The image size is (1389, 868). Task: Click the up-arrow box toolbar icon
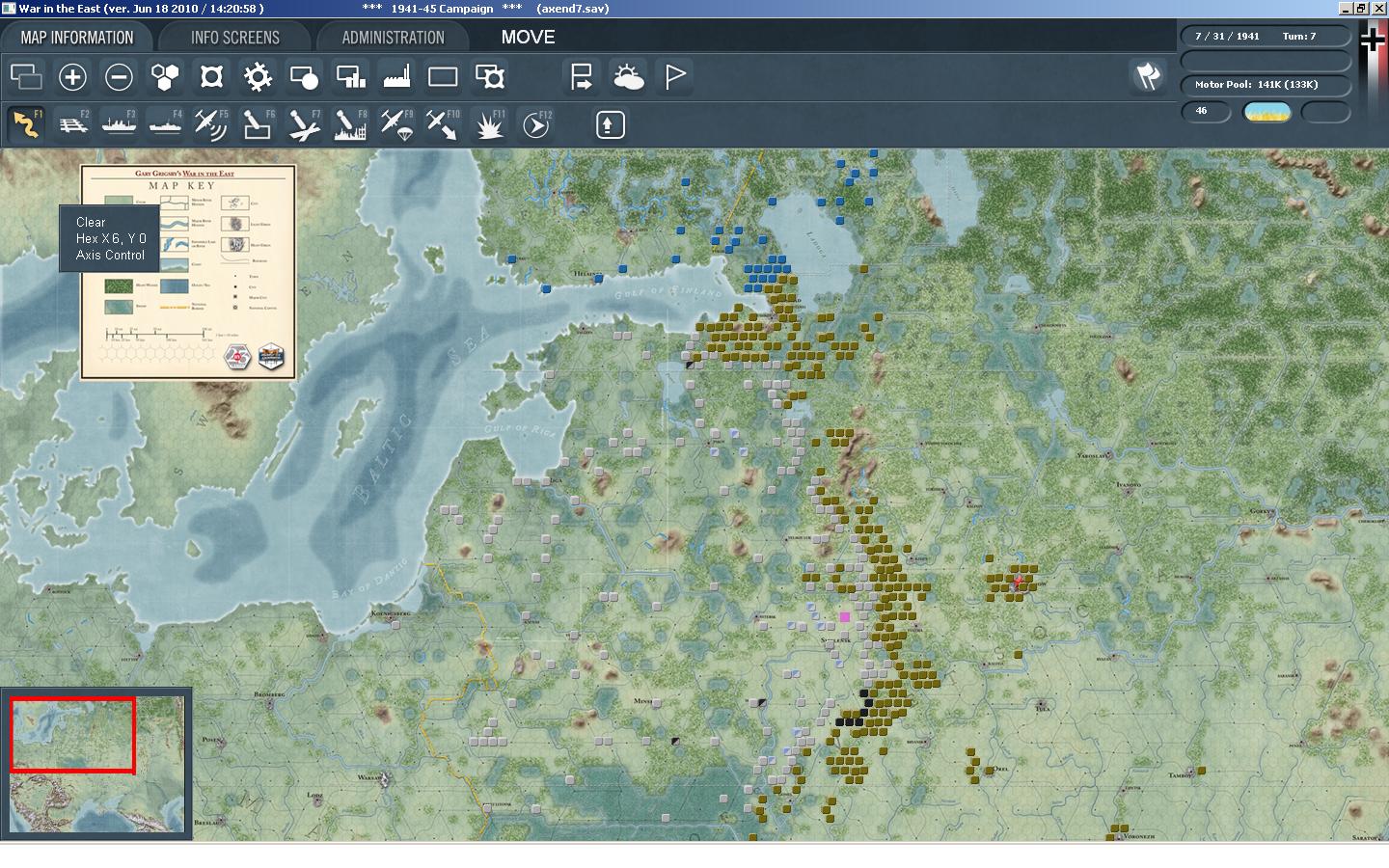[x=610, y=124]
